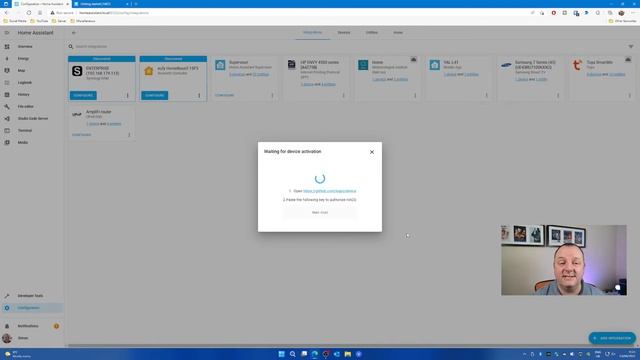Viewport: 640px width, 360px height.
Task: Click the Add Integration button
Action: [x=612, y=338]
